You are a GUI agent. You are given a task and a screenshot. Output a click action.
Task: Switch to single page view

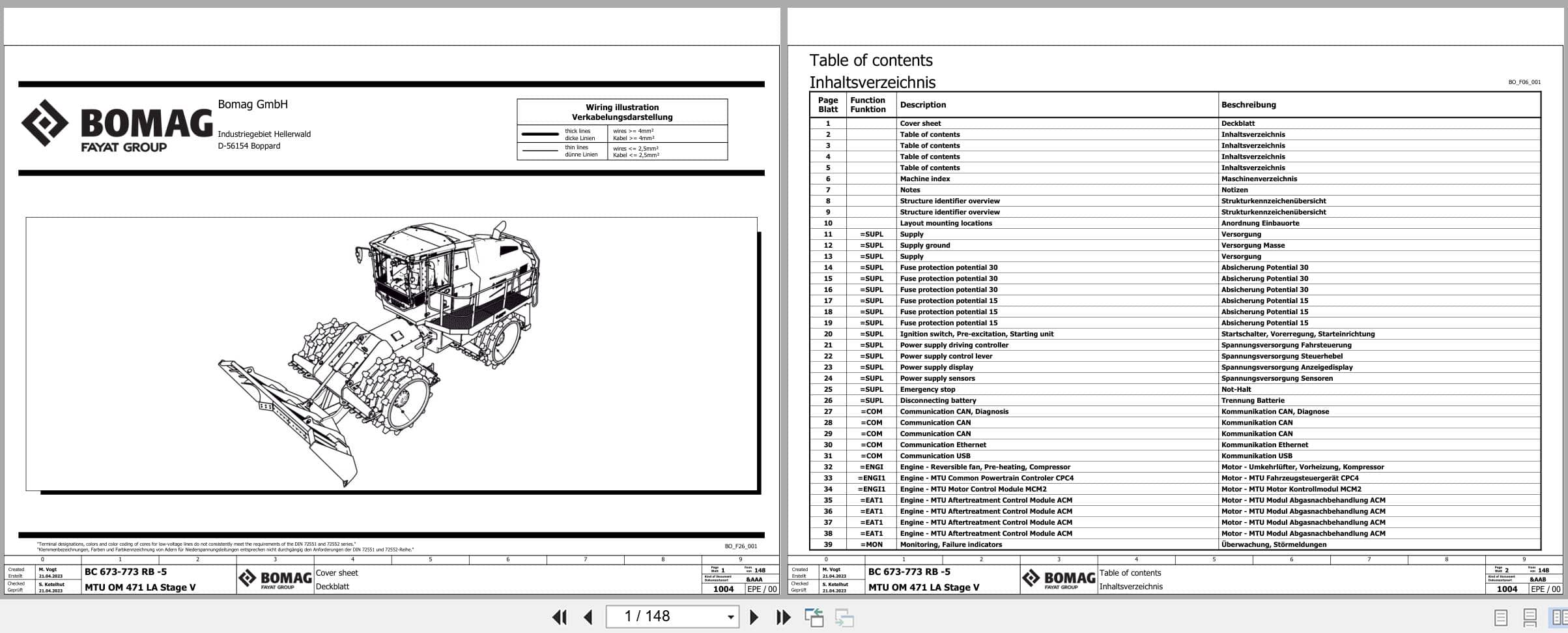[1500, 617]
